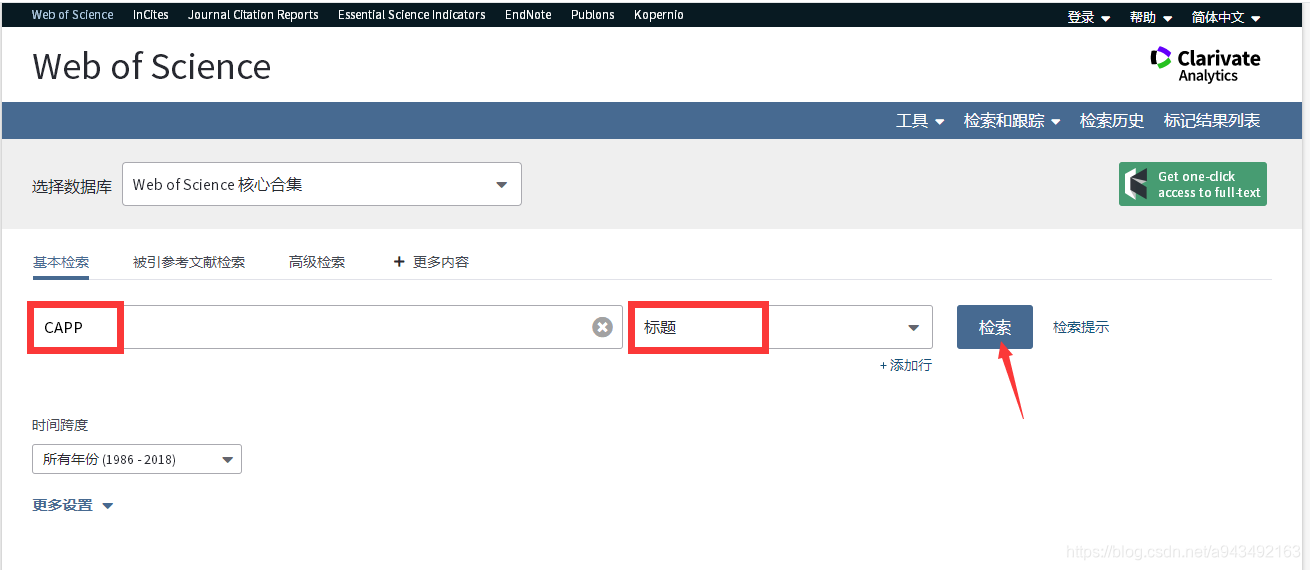The width and height of the screenshot is (1310, 570).
Task: Open the 帮助 help dropdown
Action: (x=1151, y=17)
